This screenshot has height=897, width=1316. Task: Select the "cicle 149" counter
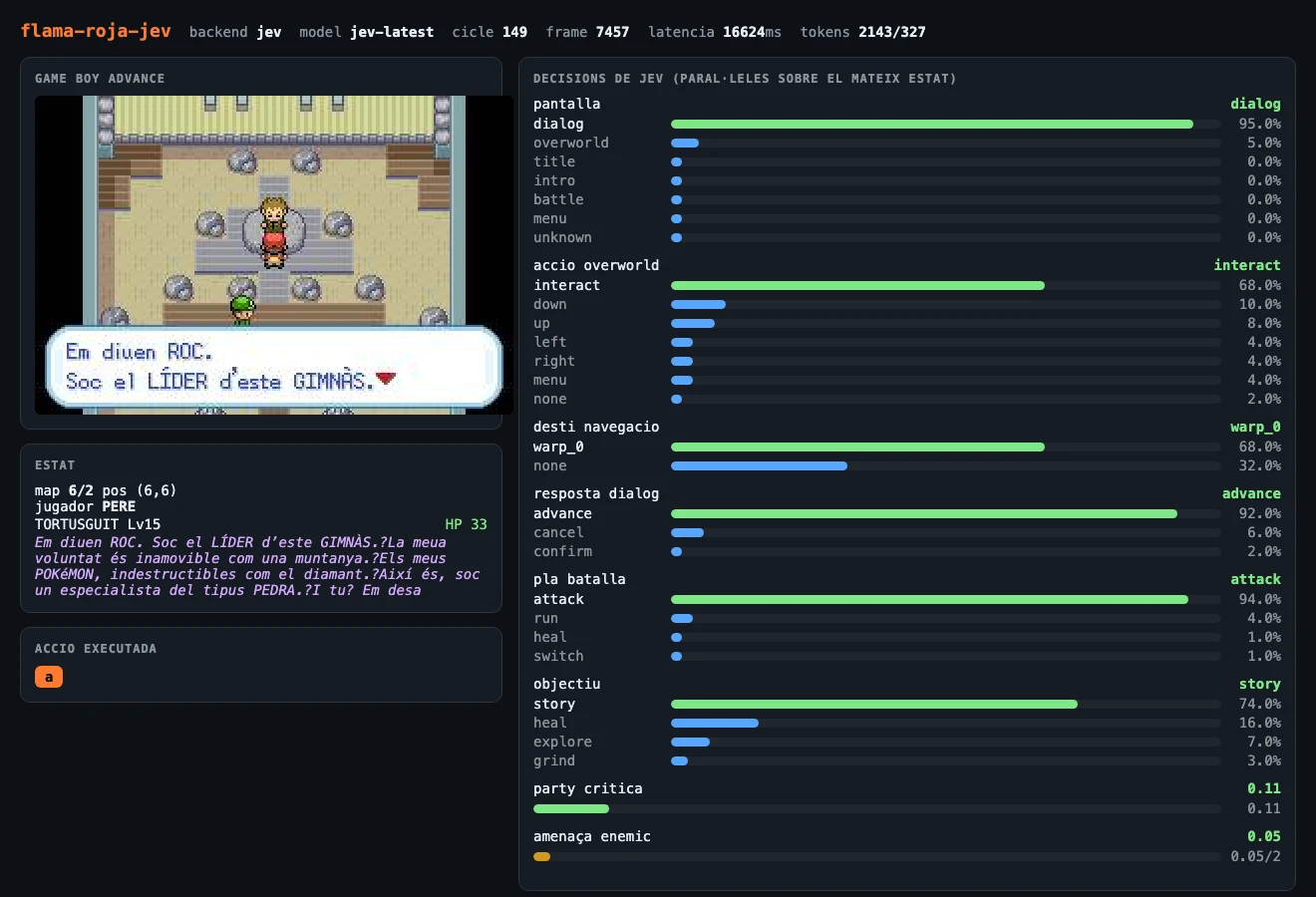[490, 32]
